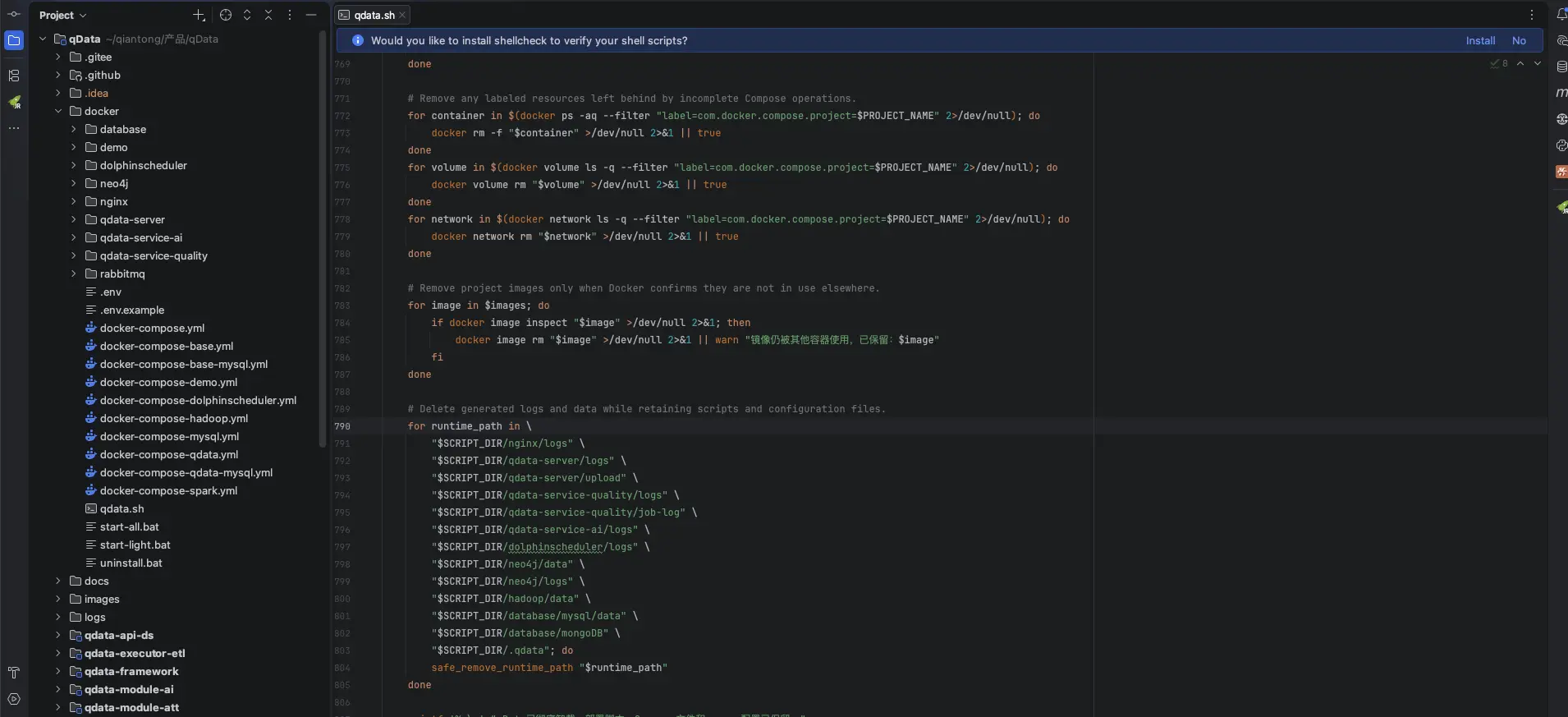Collapse the docker folder

[58, 111]
